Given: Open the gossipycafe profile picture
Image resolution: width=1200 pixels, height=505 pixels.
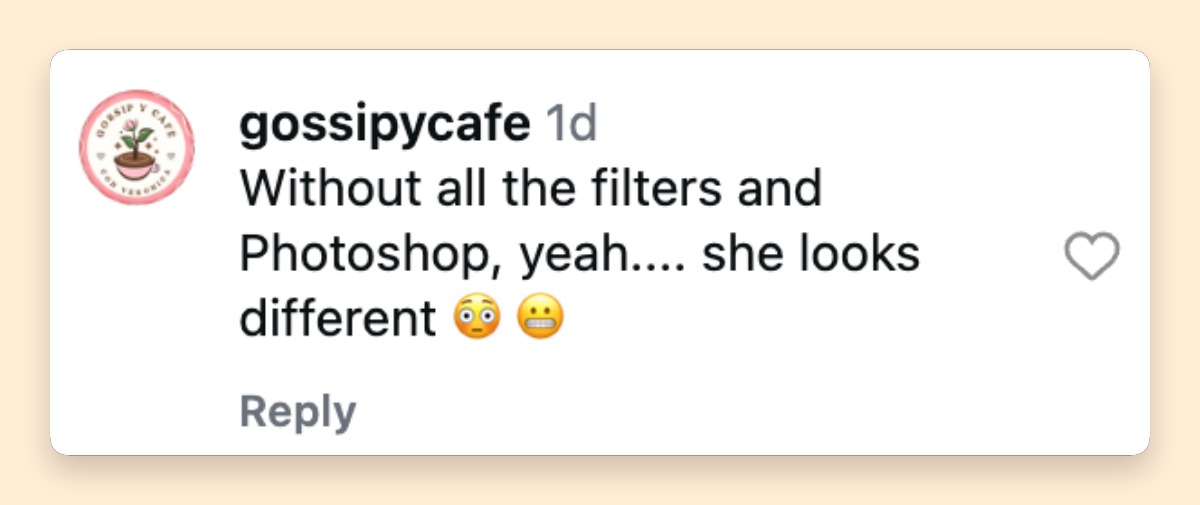Looking at the screenshot, I should [x=137, y=148].
